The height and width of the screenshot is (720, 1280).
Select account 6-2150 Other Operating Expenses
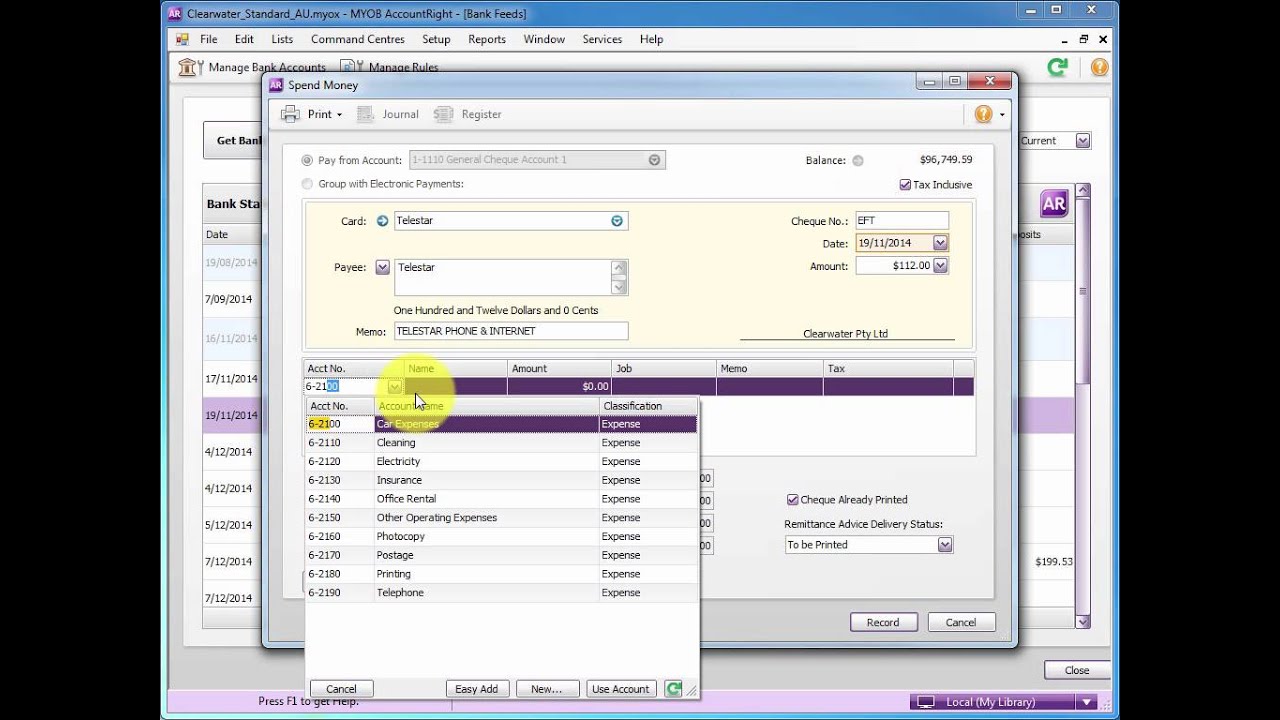[502, 518]
